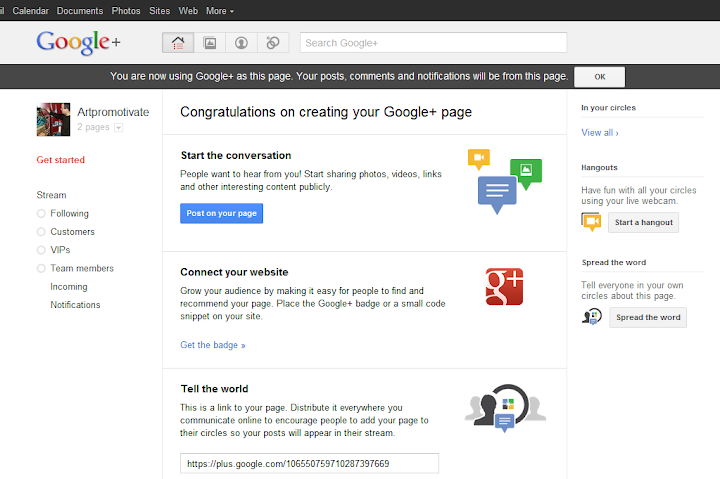
Task: Open Web from the top bar
Action: (188, 11)
